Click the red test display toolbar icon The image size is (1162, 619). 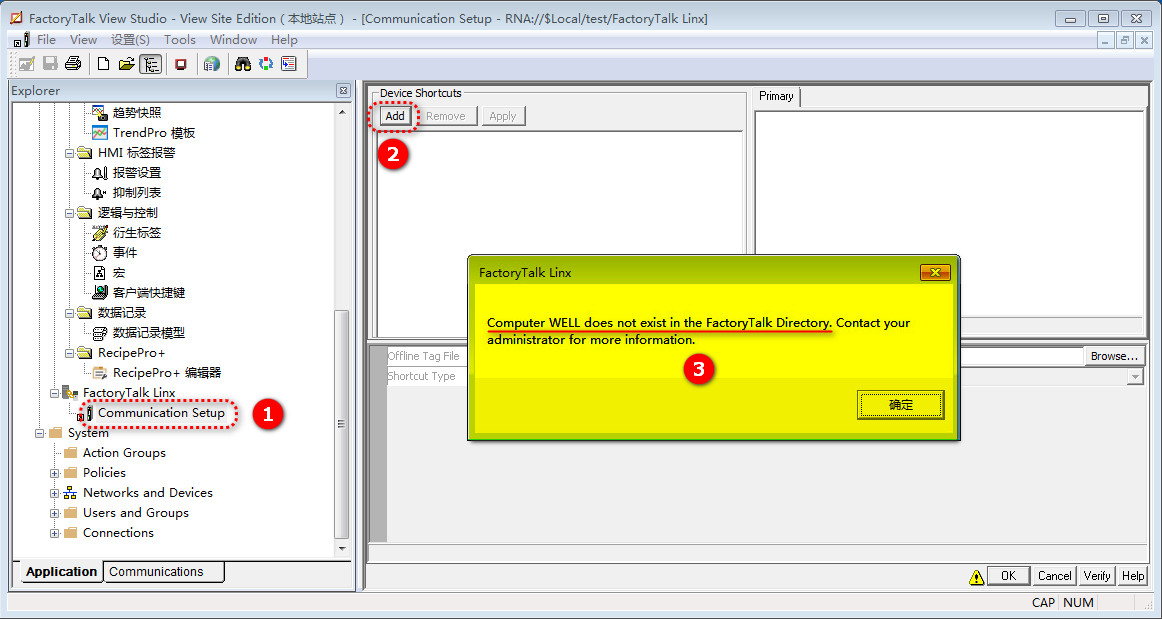coord(181,64)
